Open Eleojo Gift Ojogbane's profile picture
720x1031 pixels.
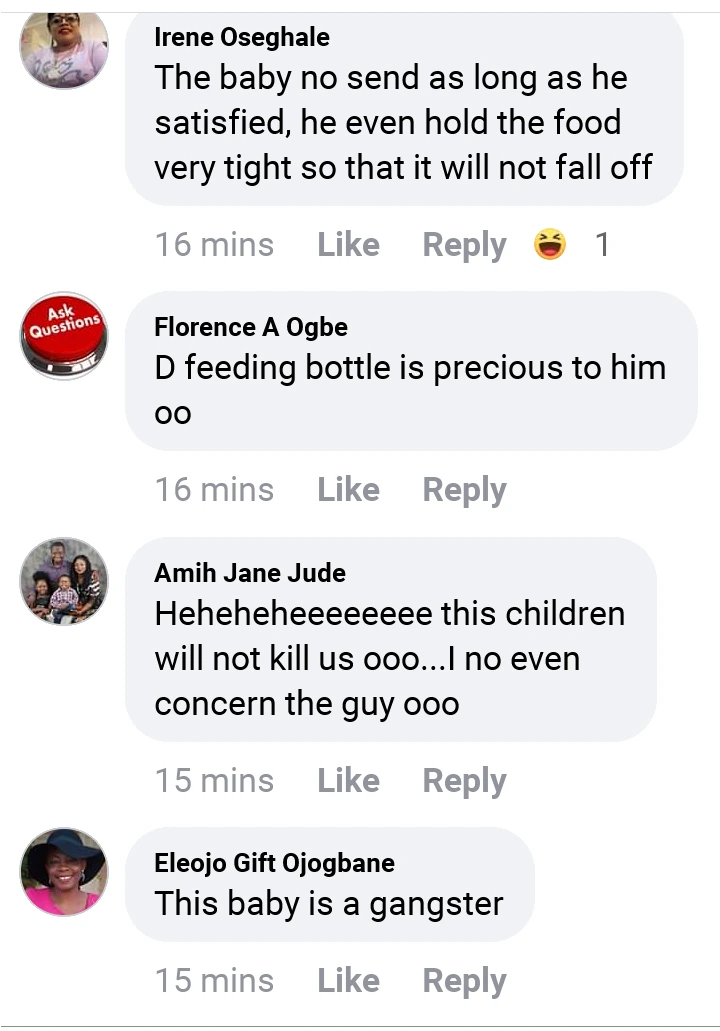(64, 871)
